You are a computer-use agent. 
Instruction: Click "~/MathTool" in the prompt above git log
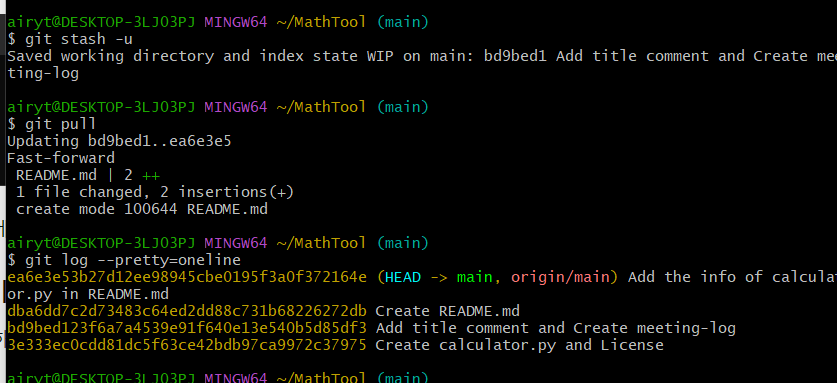321,243
